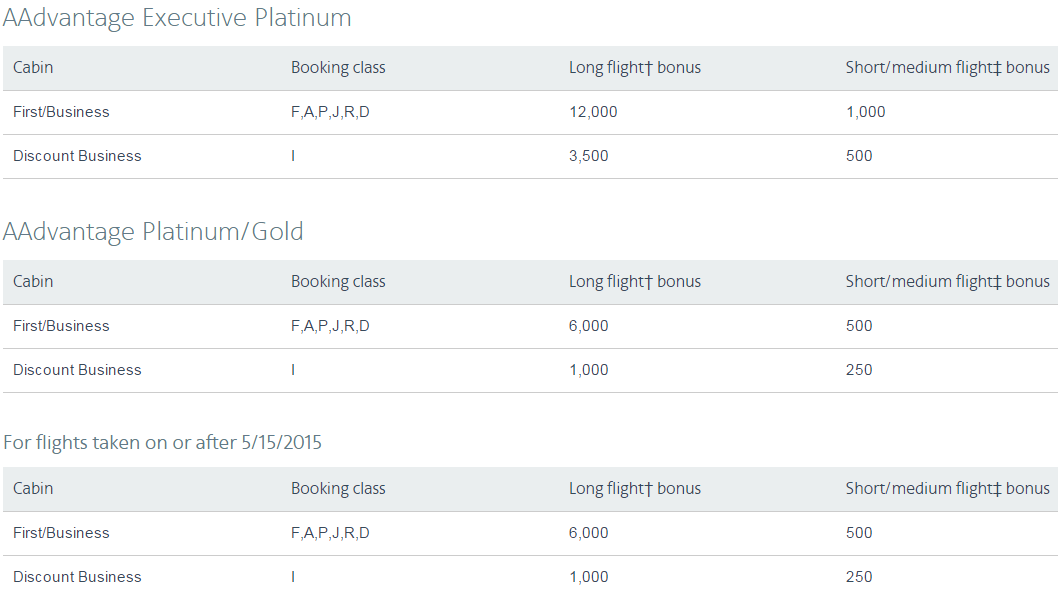Image resolution: width=1058 pixels, height=598 pixels.
Task: Select the 3,500 long flight bonus cell
Action: point(588,156)
